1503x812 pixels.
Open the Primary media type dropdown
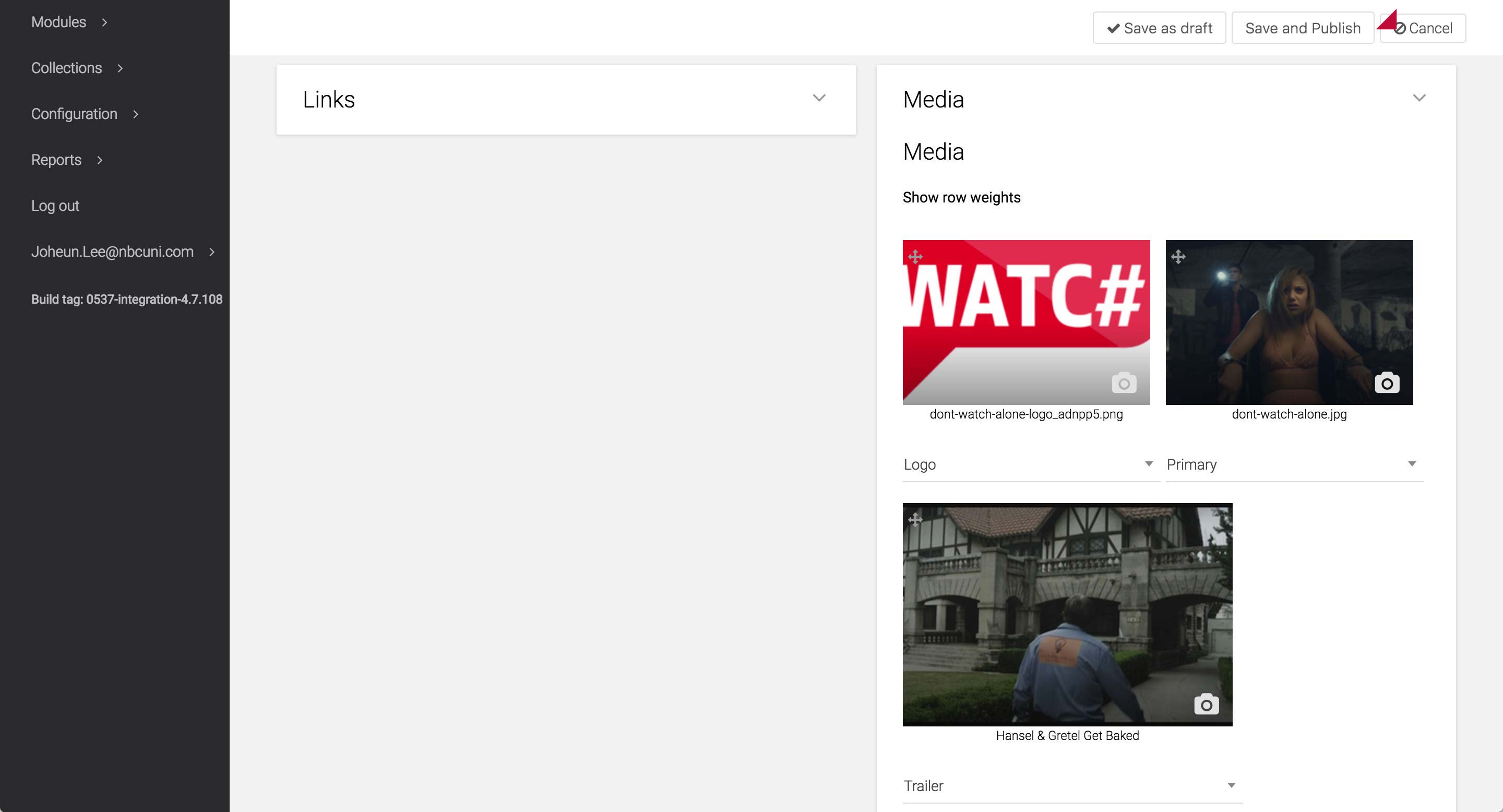1293,464
